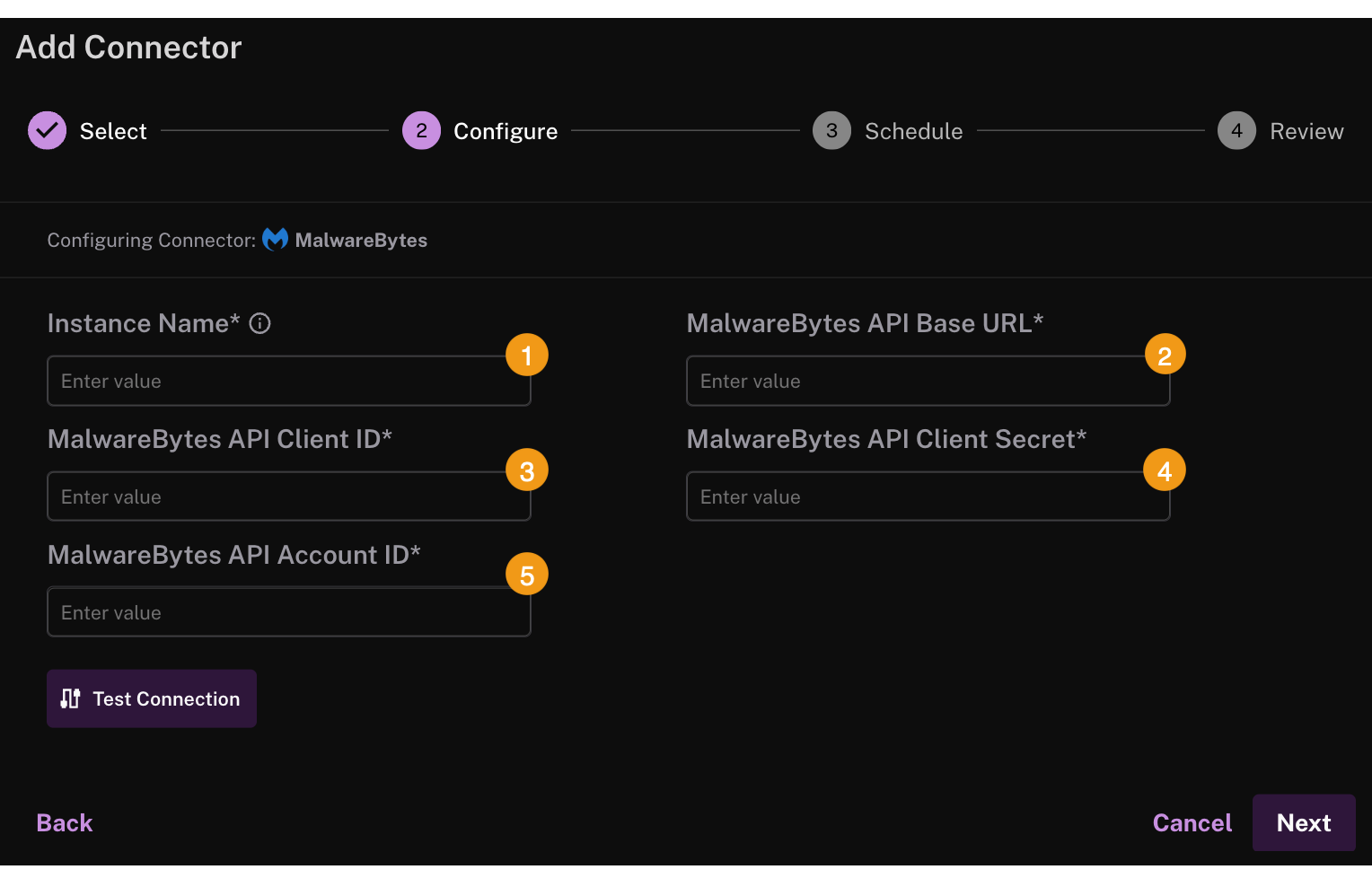This screenshot has height=887, width=1372.
Task: Click the Schedule step number 3 circle
Action: pyautogui.click(x=831, y=130)
